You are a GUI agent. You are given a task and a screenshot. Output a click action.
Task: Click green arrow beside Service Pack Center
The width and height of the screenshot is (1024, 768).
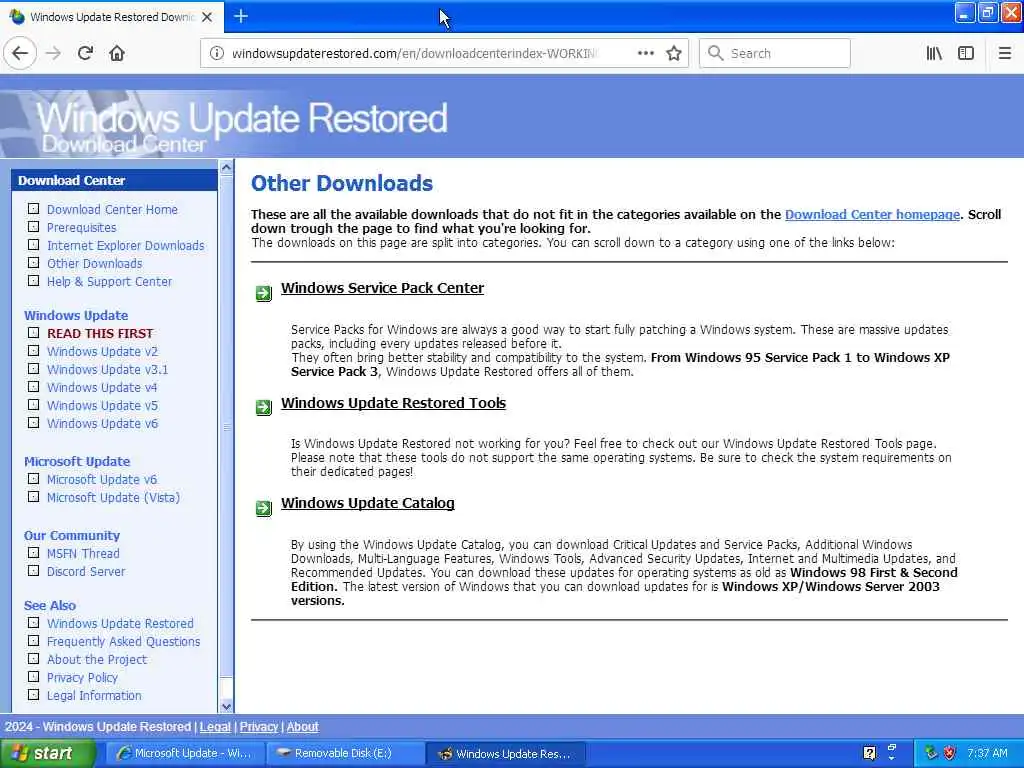263,293
